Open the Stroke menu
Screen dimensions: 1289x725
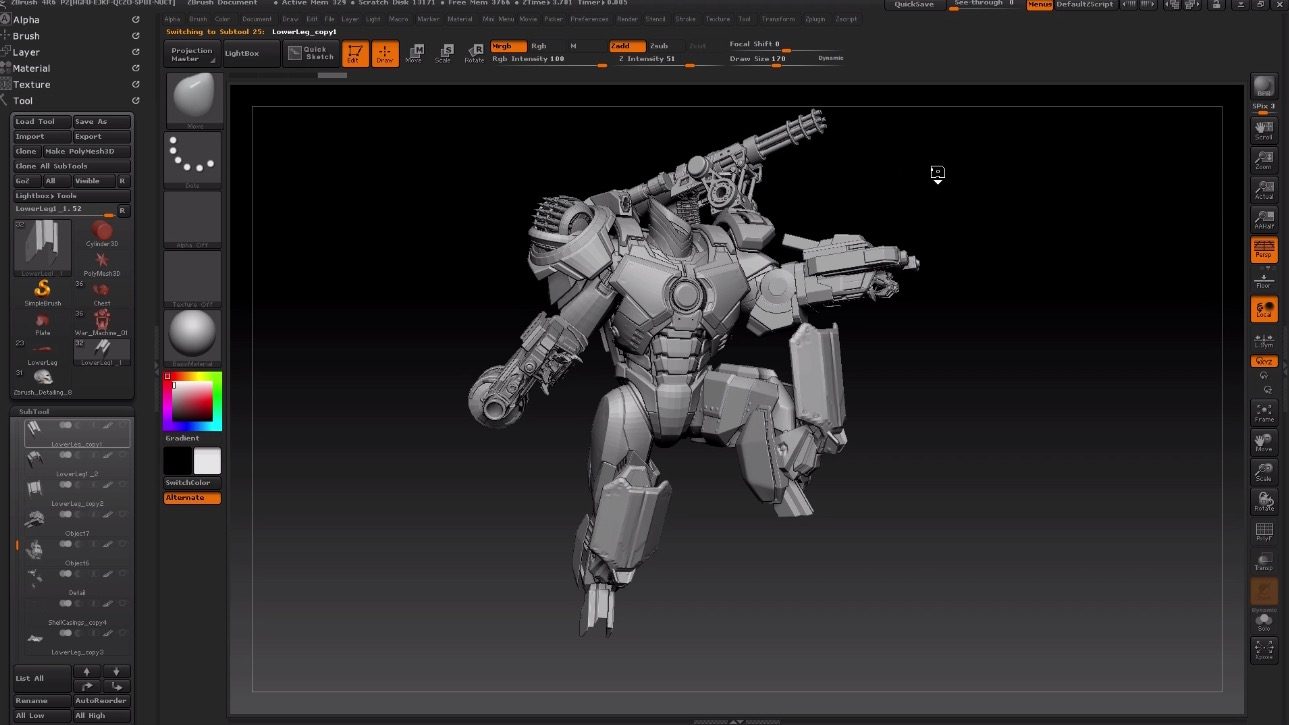coord(686,19)
